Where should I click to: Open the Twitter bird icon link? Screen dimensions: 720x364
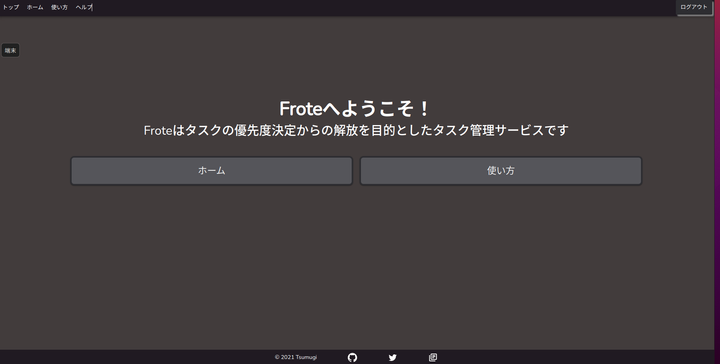(393, 358)
